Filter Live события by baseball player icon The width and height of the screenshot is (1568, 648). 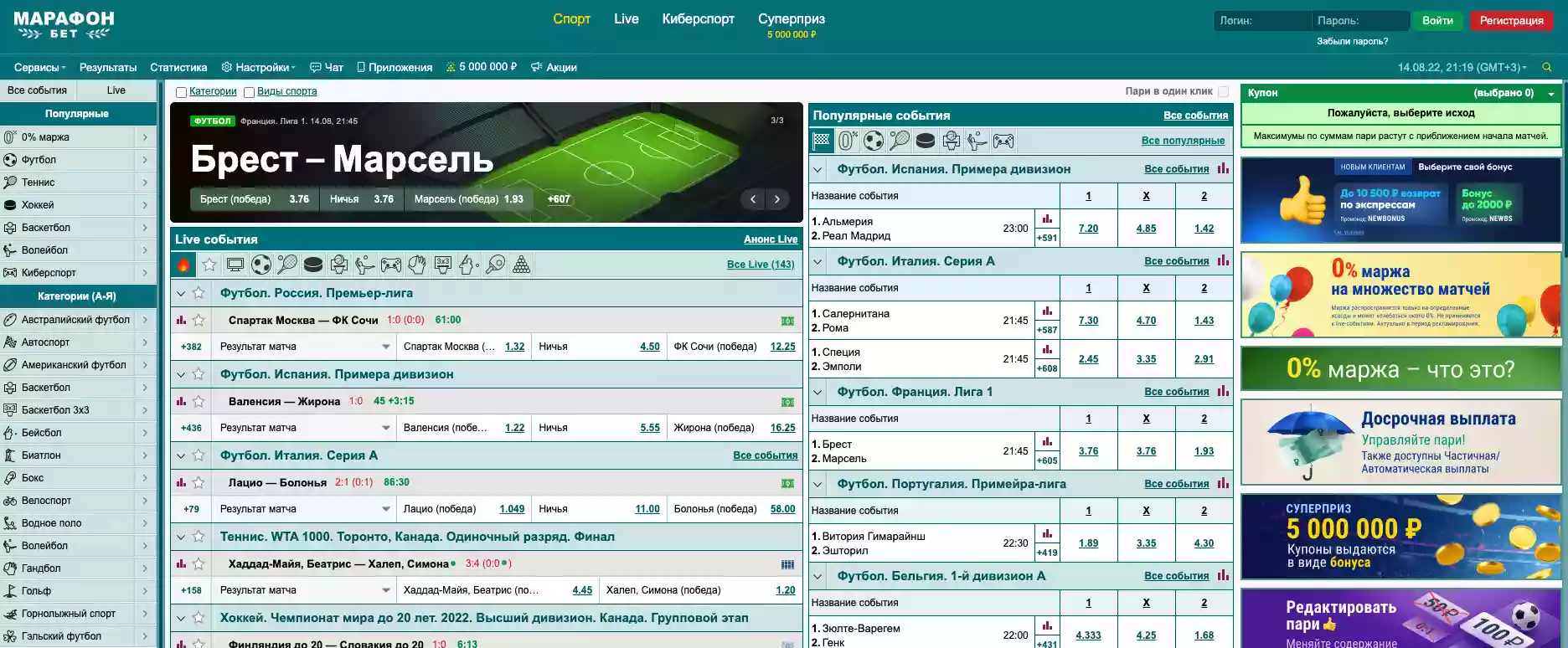pos(469,265)
